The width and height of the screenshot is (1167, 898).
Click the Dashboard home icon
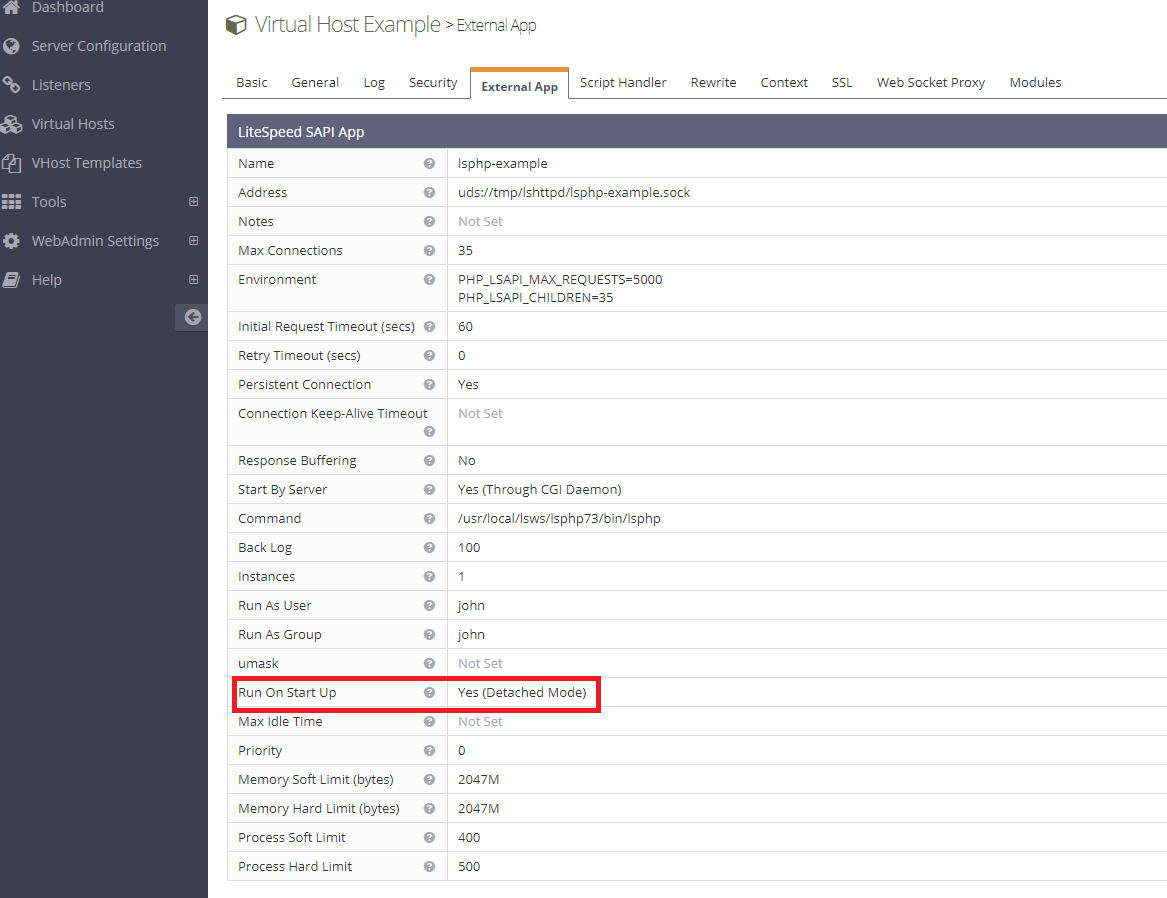(x=11, y=7)
